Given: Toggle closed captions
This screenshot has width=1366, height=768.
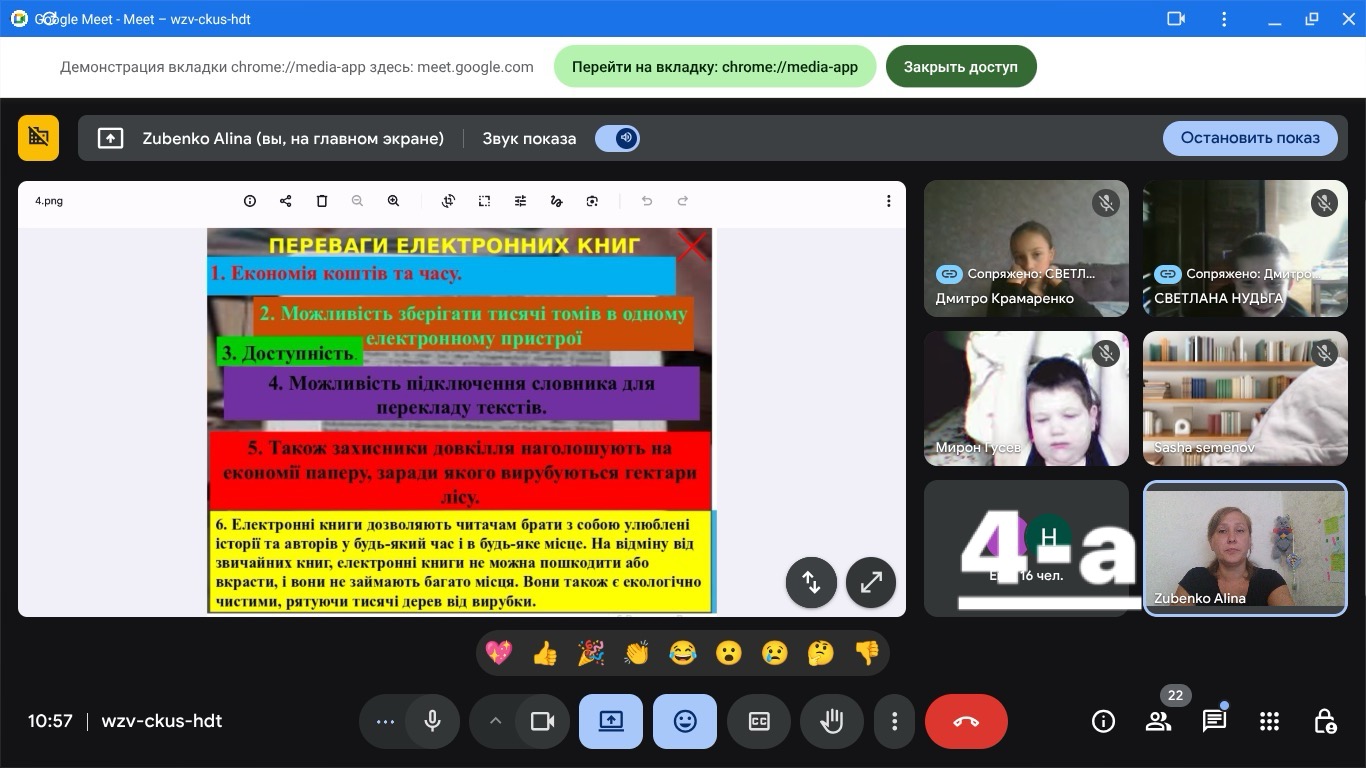Looking at the screenshot, I should 759,721.
